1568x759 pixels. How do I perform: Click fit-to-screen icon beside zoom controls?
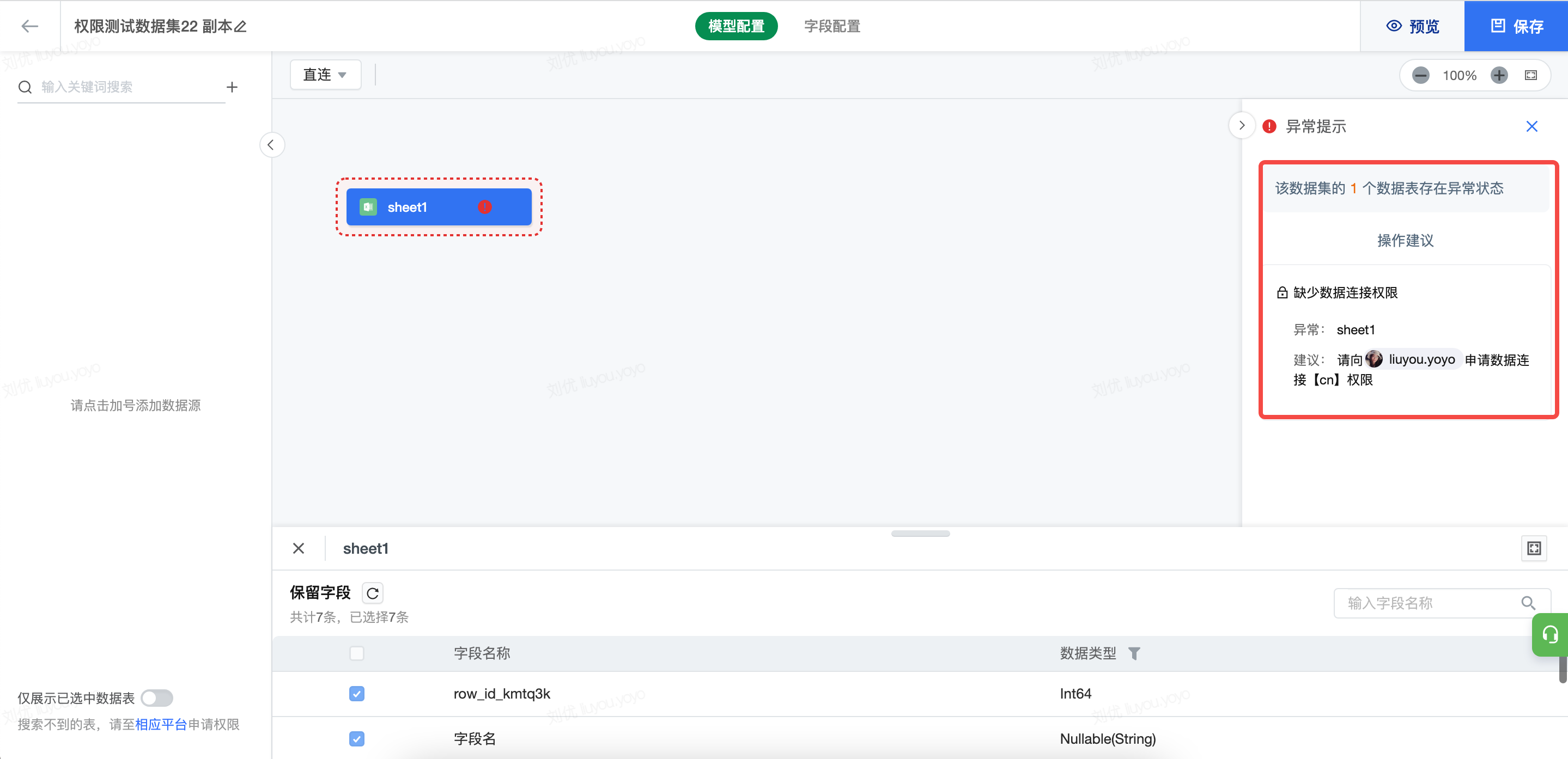1530,76
